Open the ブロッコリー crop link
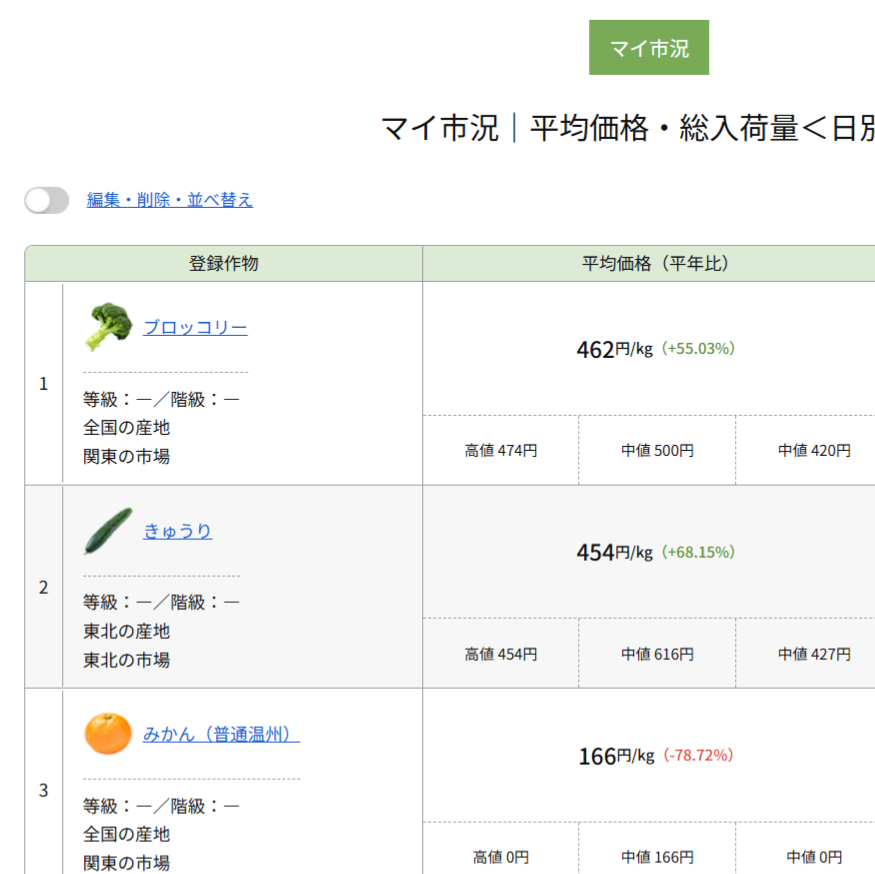Viewport: 875px width, 874px height. (x=195, y=328)
